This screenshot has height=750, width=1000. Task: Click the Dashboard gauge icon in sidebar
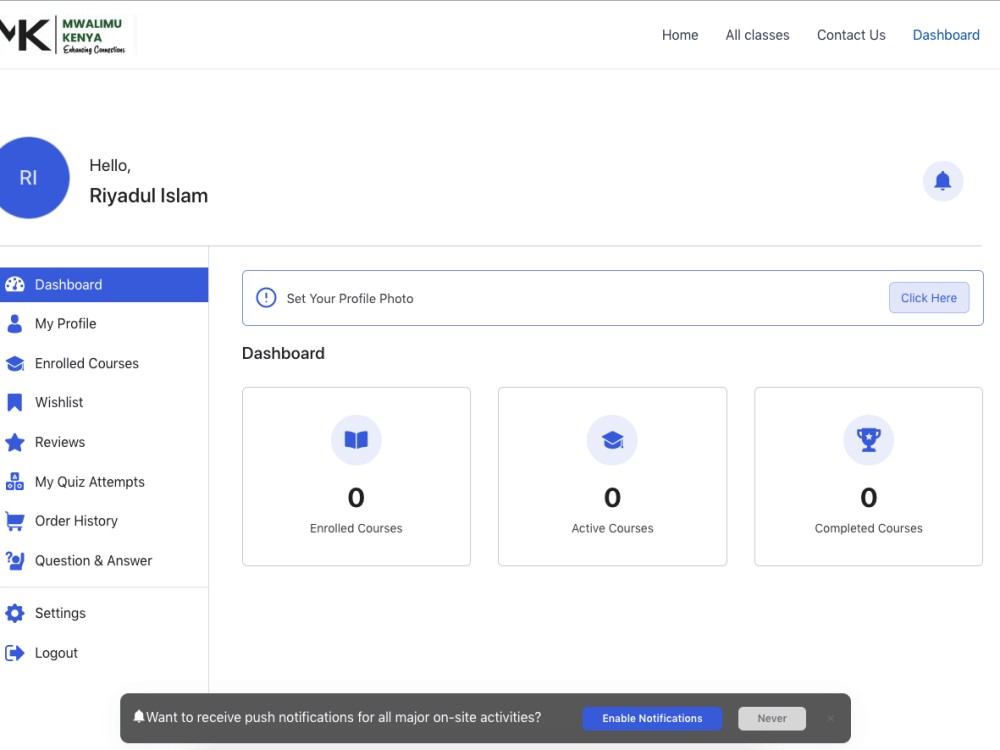pyautogui.click(x=15, y=284)
